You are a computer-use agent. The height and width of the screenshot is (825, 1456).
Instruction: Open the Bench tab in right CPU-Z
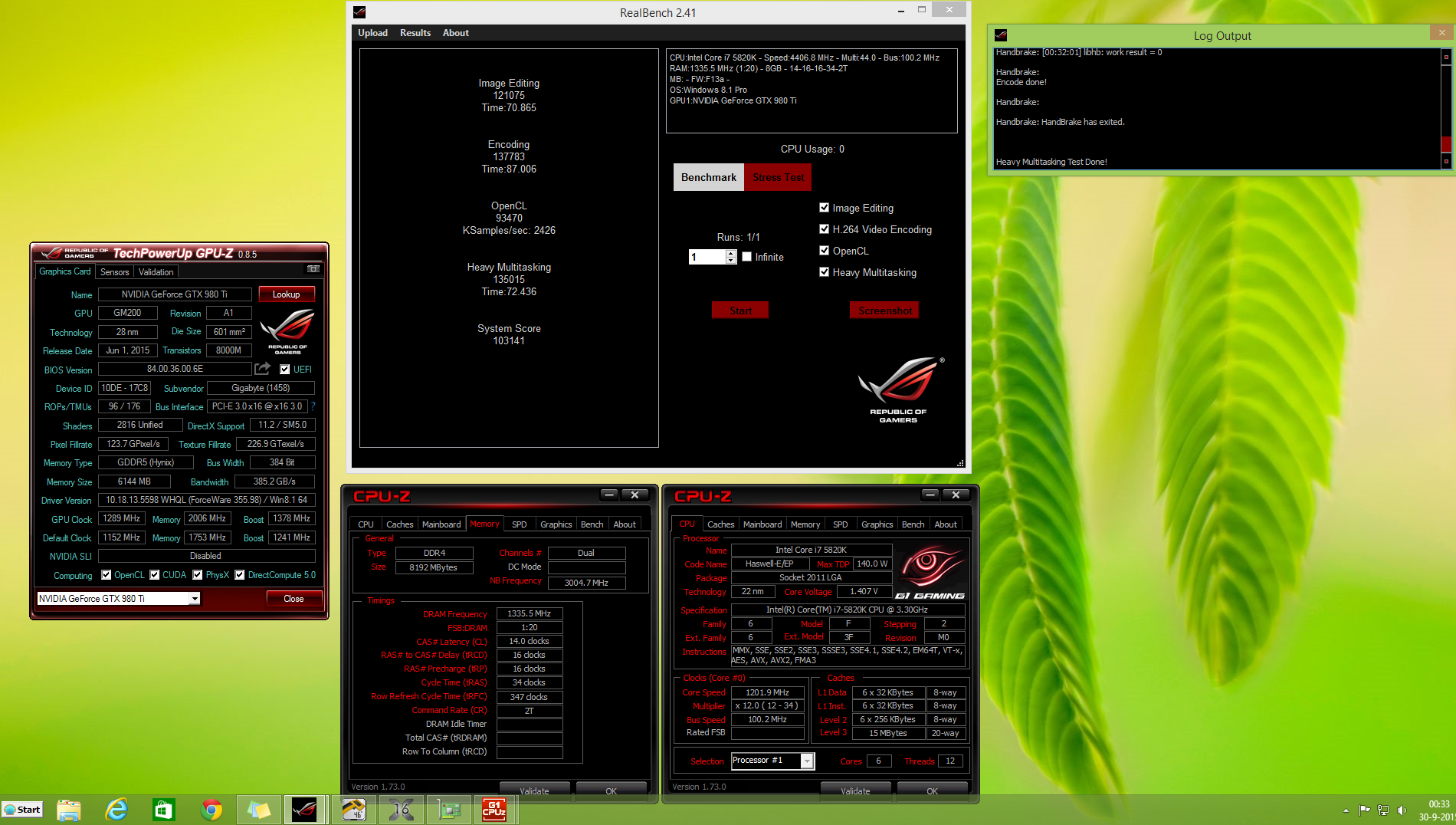913,524
